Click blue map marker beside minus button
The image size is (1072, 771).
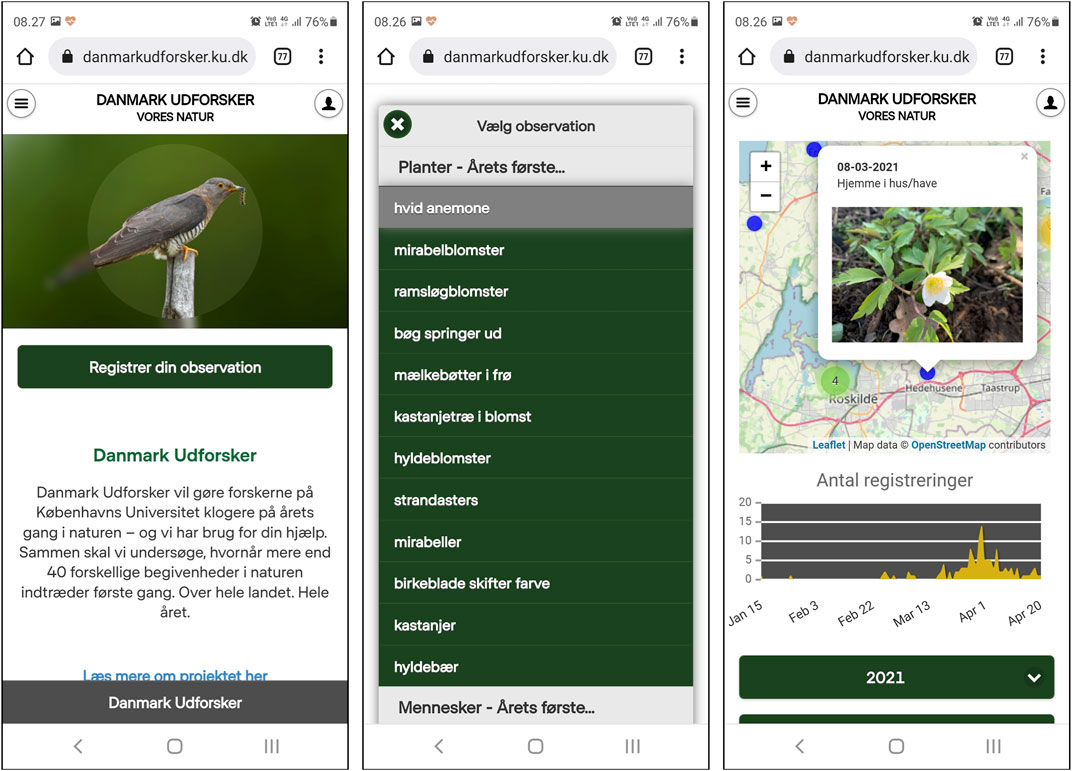click(x=755, y=223)
